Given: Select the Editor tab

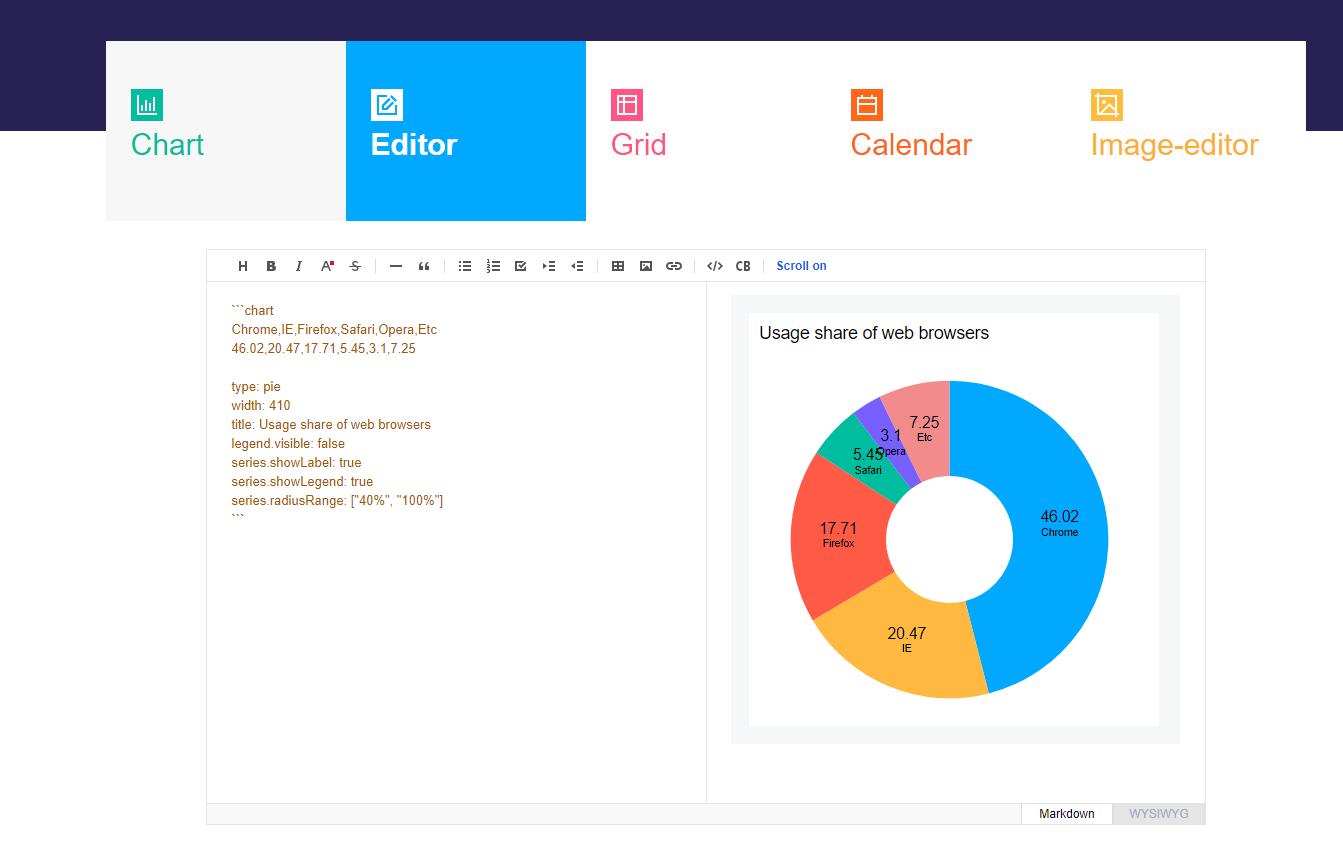Looking at the screenshot, I should click(466, 131).
